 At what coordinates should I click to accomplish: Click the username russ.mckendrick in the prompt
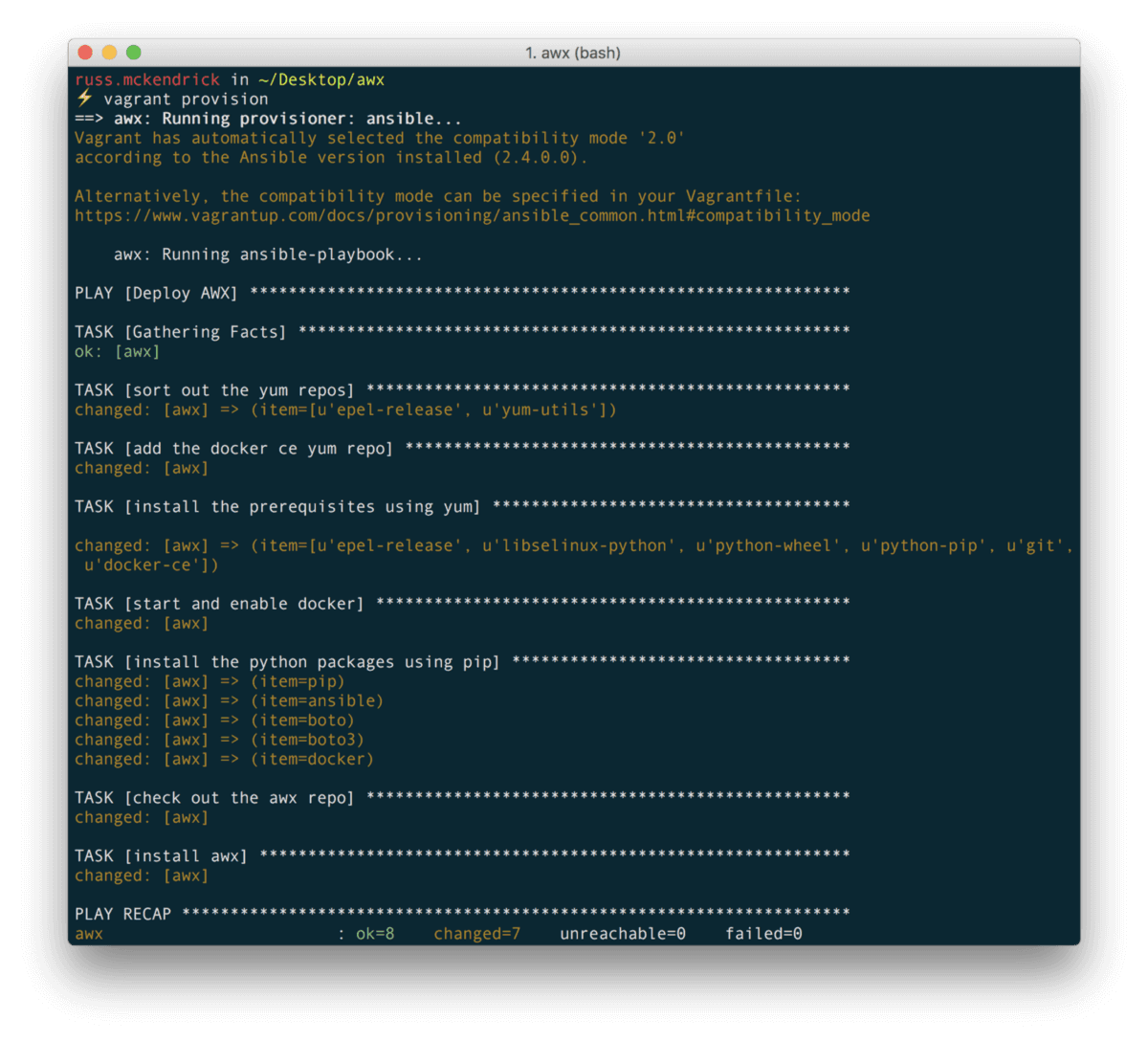[x=147, y=80]
